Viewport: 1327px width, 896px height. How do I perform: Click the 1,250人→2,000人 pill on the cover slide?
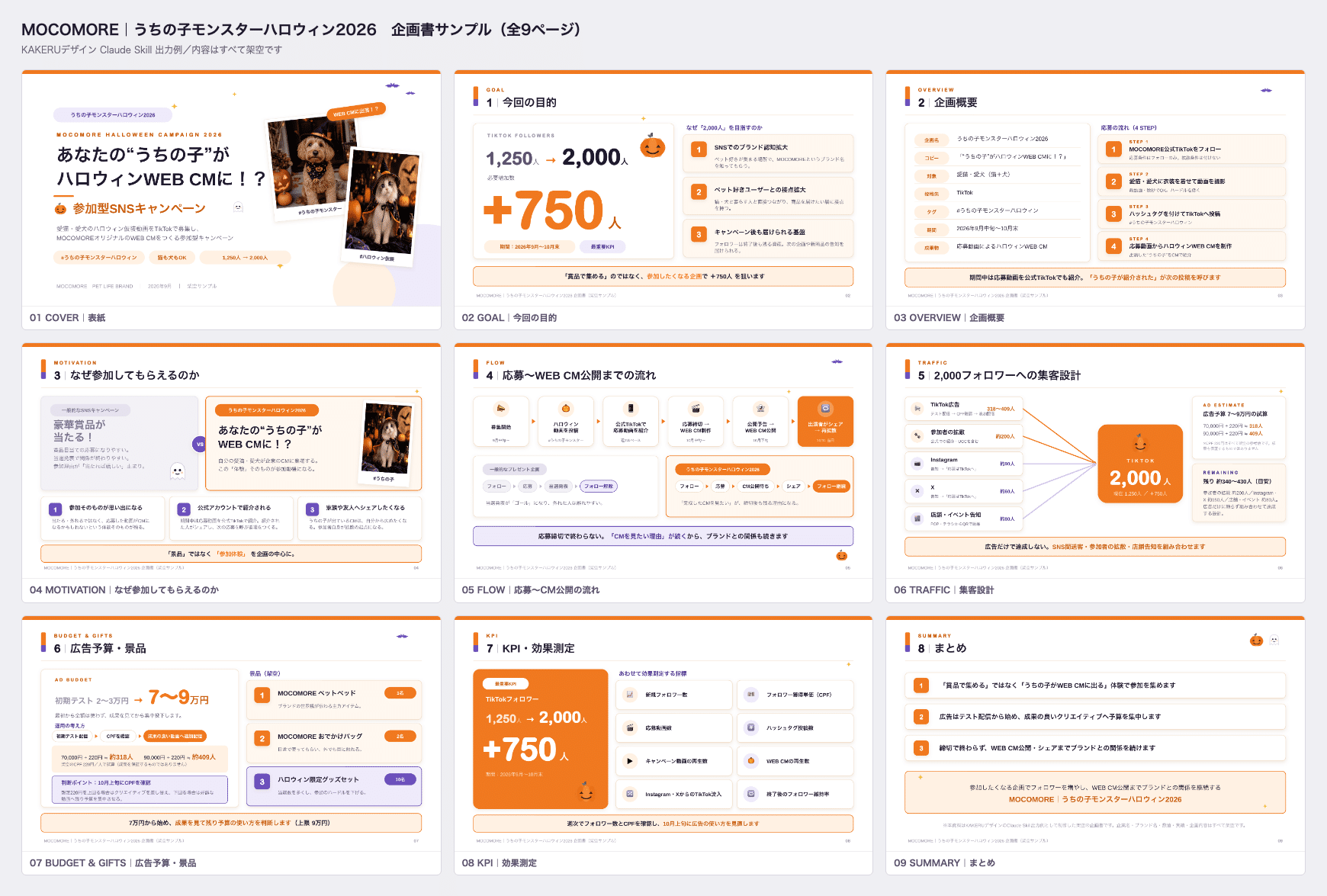pos(245,258)
